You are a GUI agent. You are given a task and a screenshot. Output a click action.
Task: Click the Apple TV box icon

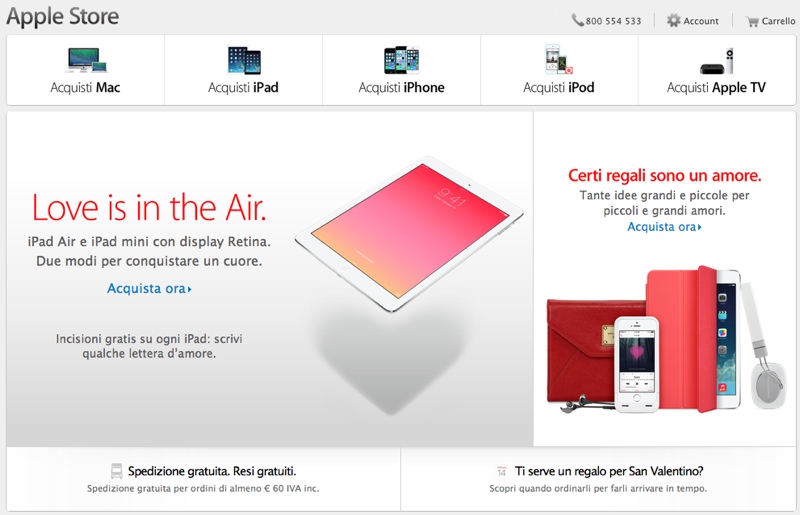(x=717, y=61)
